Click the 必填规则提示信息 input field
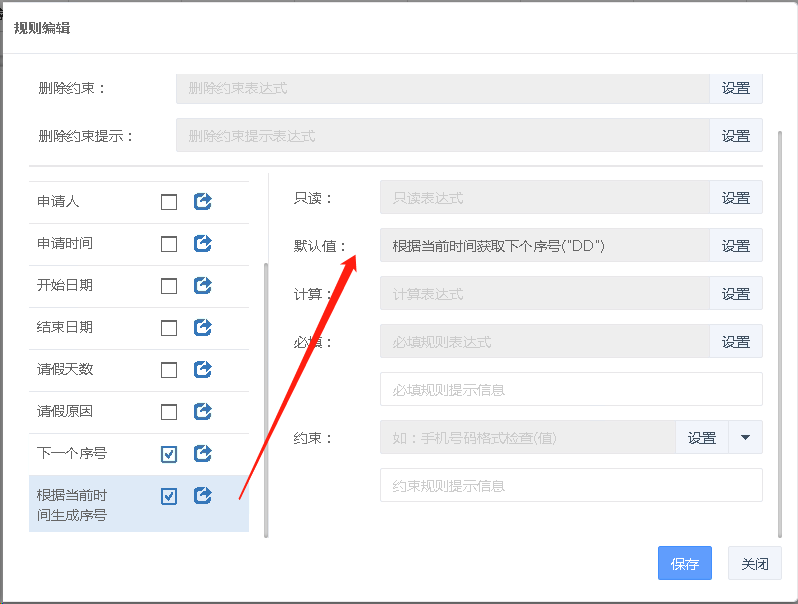798x604 pixels. pos(570,389)
